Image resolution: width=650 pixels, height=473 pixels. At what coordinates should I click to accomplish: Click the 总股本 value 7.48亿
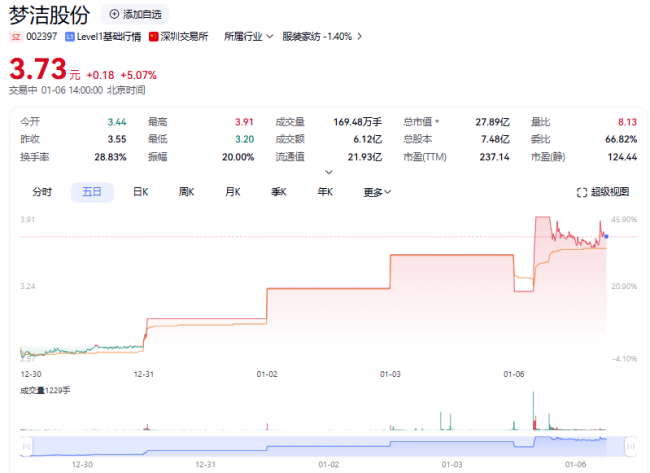(x=495, y=139)
